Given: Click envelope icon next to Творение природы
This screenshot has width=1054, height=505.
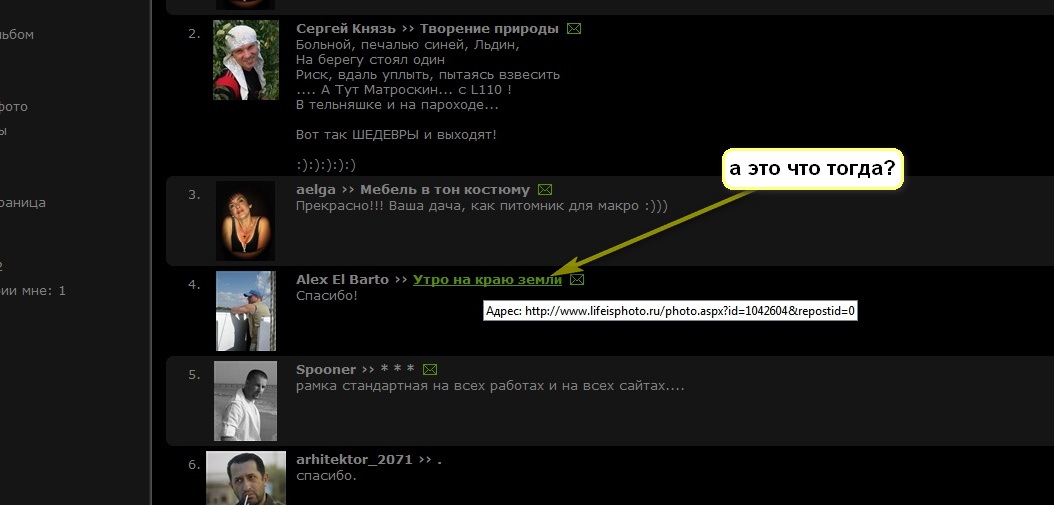Looking at the screenshot, I should click(574, 29).
